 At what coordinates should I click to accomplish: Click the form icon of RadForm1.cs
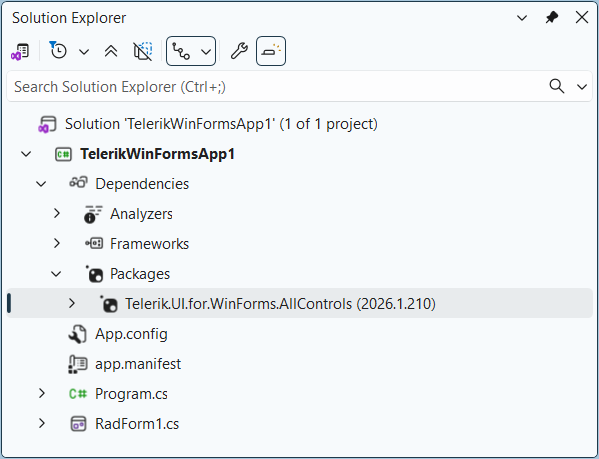[x=79, y=424]
